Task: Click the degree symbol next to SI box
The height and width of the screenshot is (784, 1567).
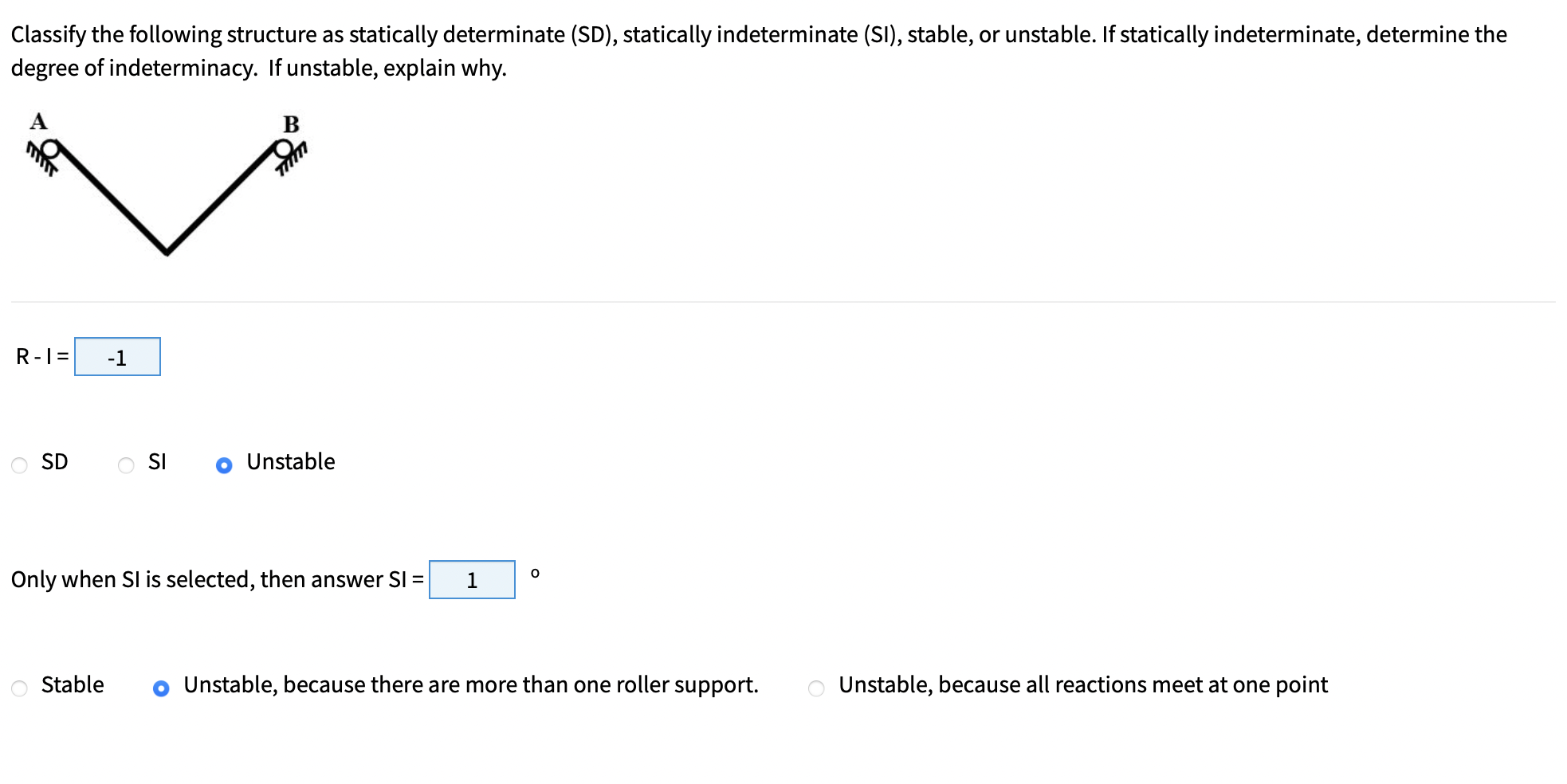Action: (535, 572)
